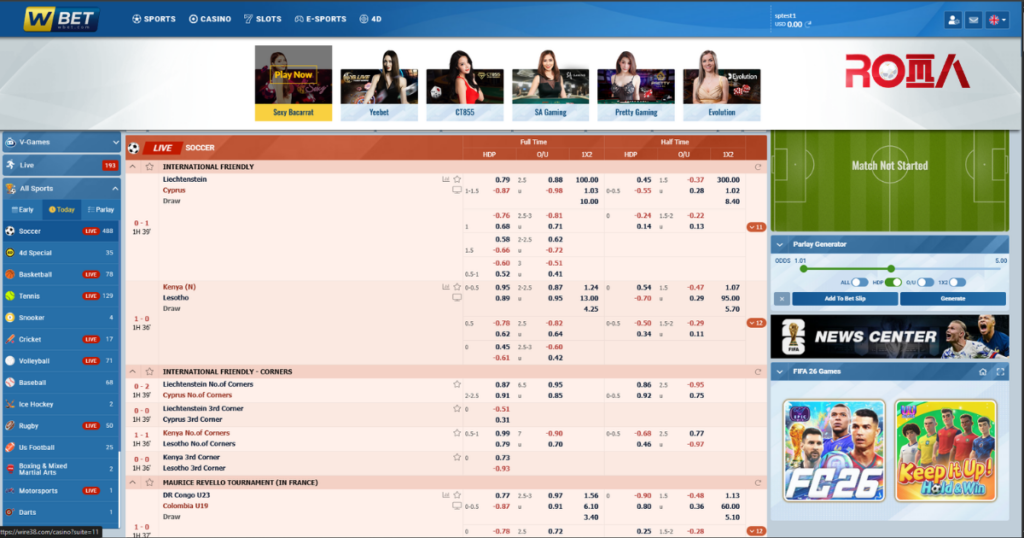Open the CASINO menu
This screenshot has height=538, width=1024.
tap(210, 19)
